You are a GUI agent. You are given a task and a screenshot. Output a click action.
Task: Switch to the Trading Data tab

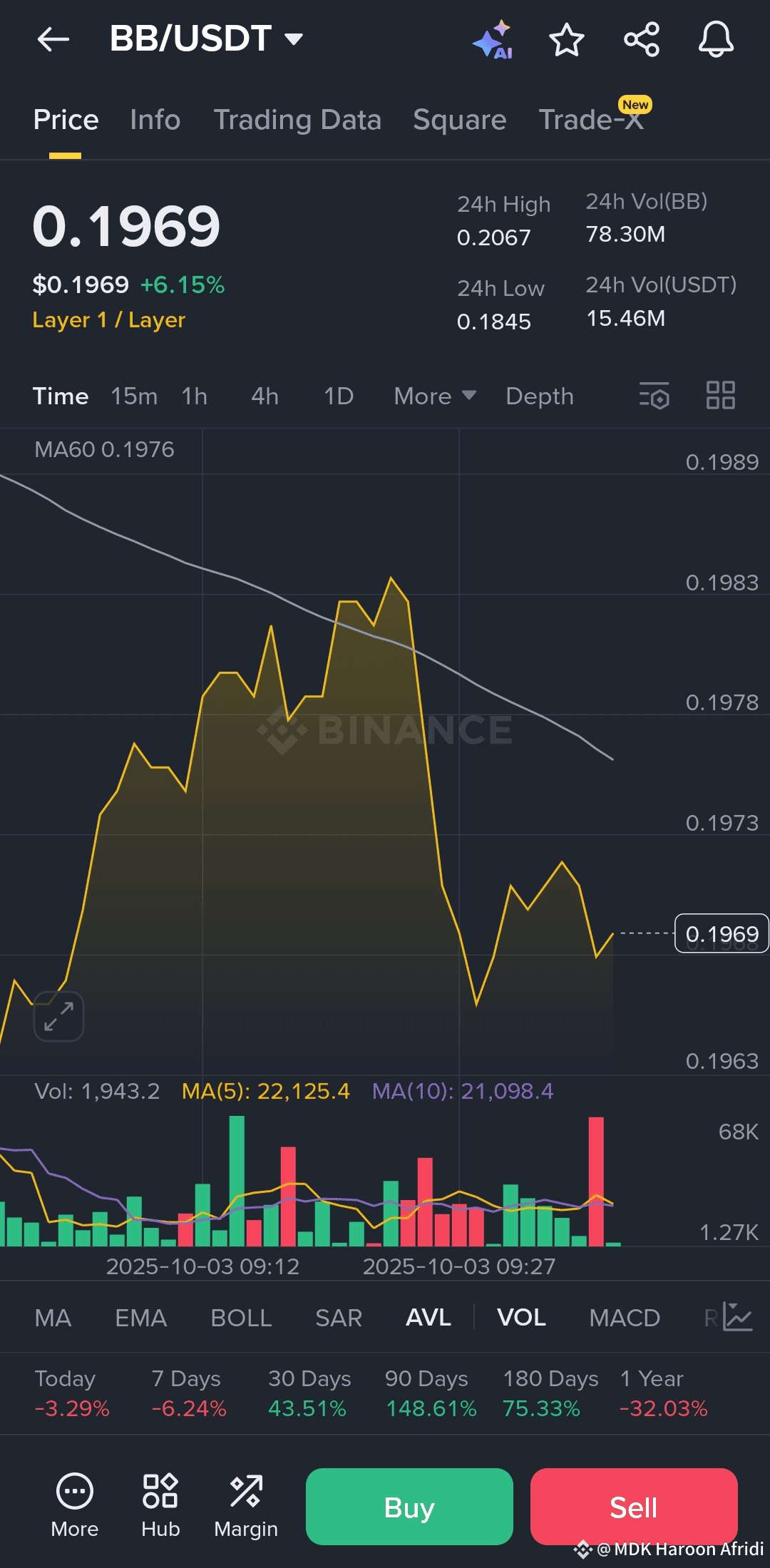pos(297,120)
